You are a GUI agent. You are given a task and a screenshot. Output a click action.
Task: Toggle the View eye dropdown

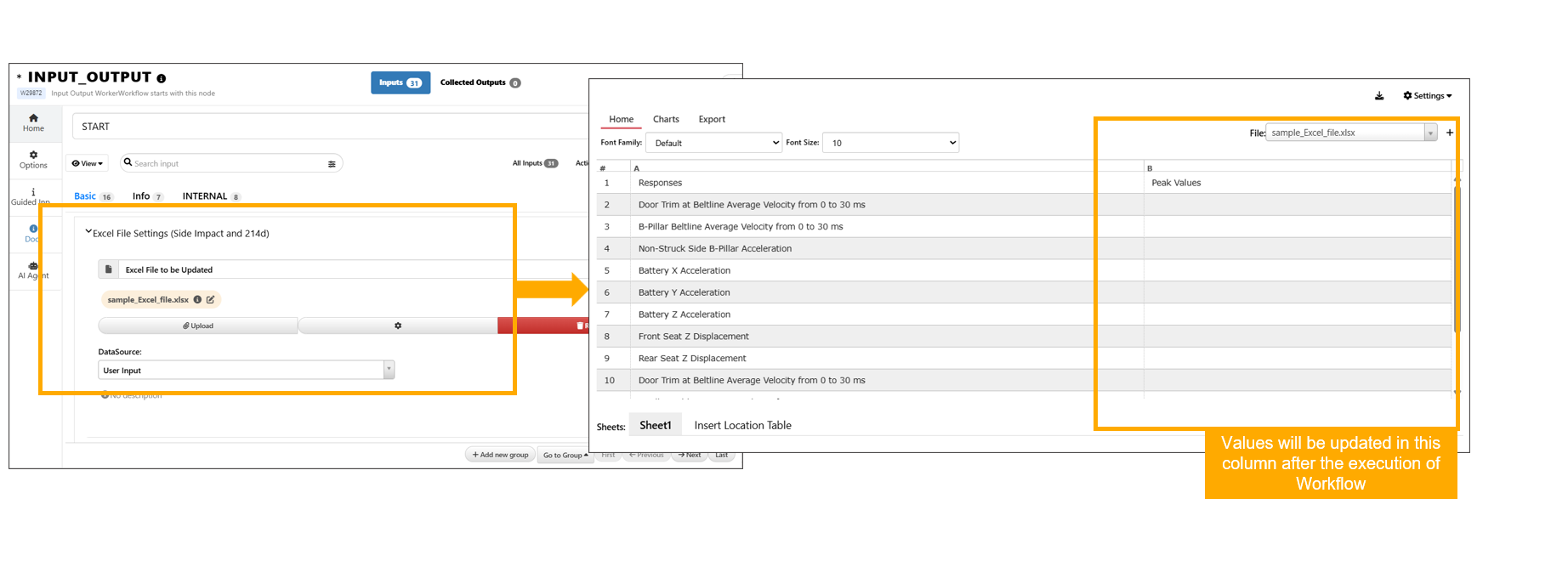tap(87, 163)
